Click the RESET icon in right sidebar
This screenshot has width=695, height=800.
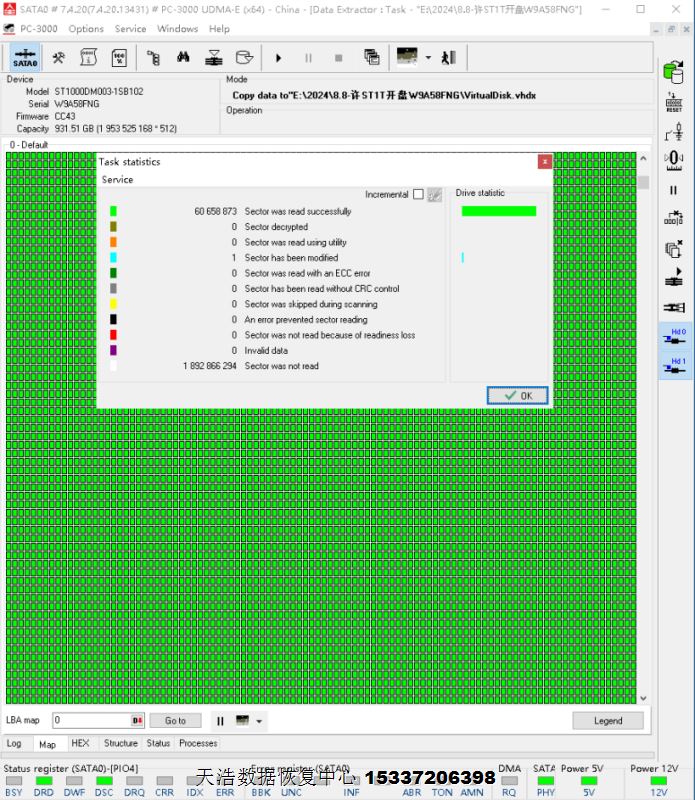click(x=674, y=100)
